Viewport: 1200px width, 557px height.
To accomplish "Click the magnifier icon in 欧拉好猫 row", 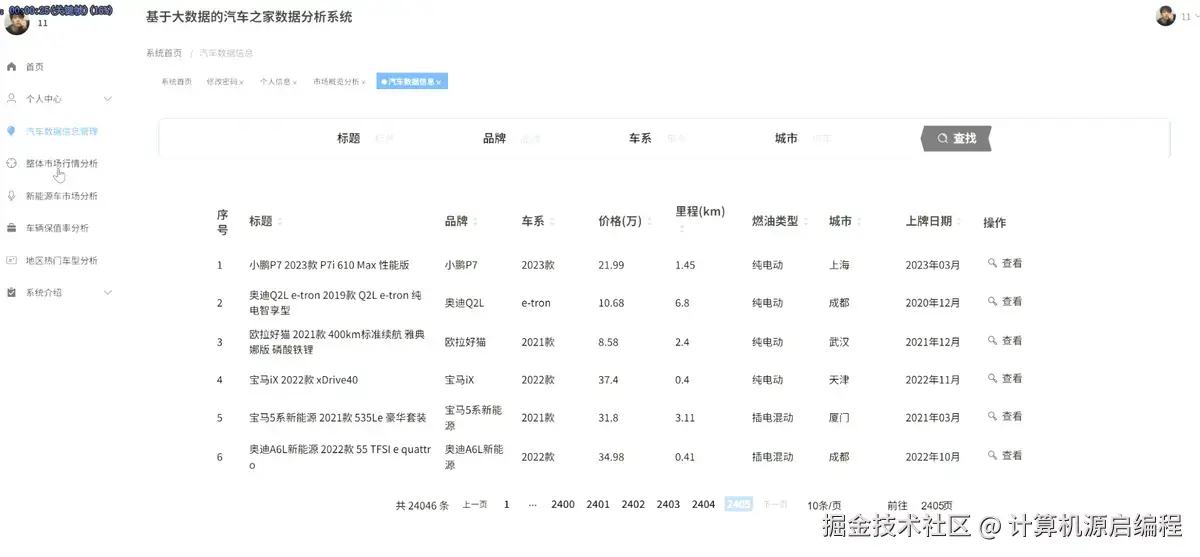I will (x=992, y=341).
